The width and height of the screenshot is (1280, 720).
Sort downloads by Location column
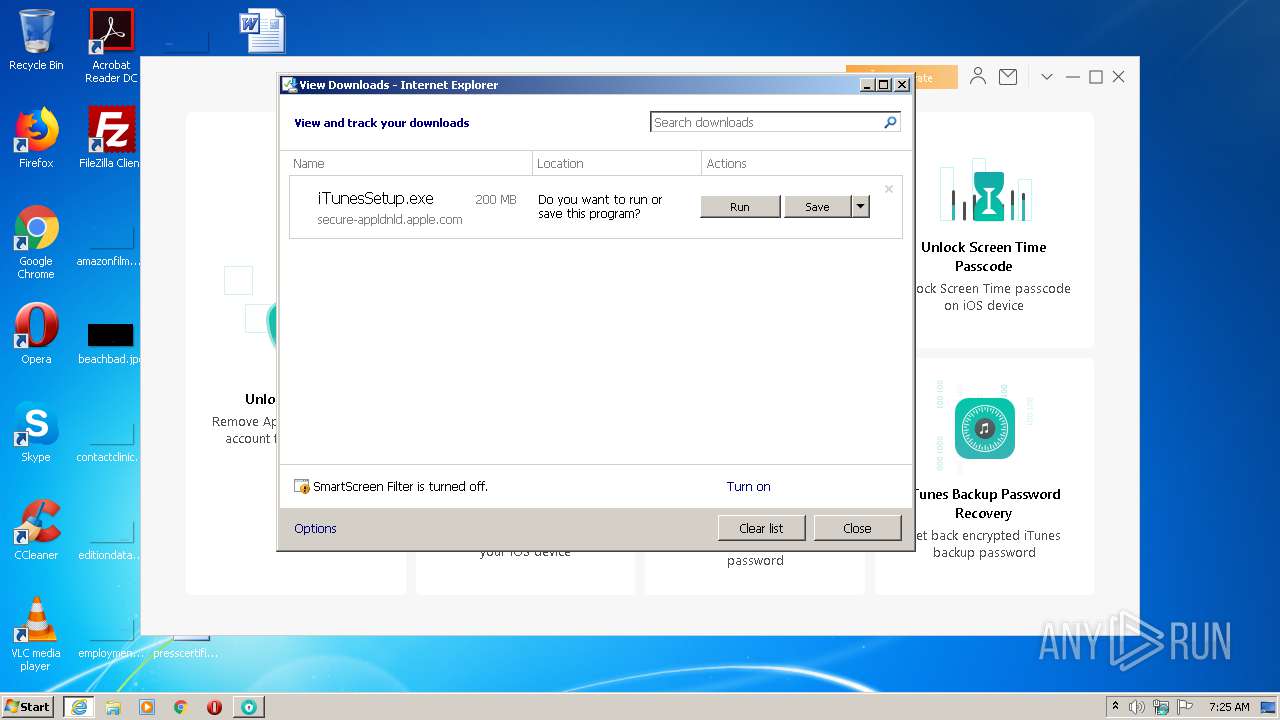pos(617,163)
